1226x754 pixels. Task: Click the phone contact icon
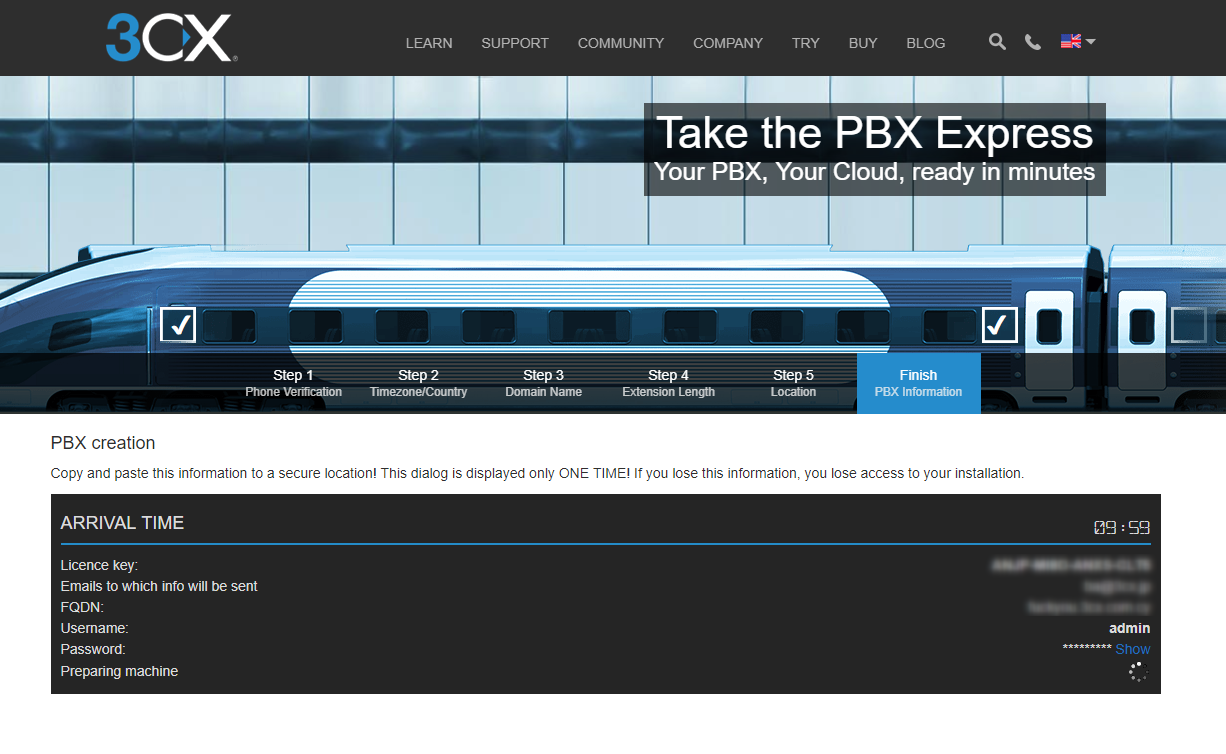click(x=1033, y=42)
